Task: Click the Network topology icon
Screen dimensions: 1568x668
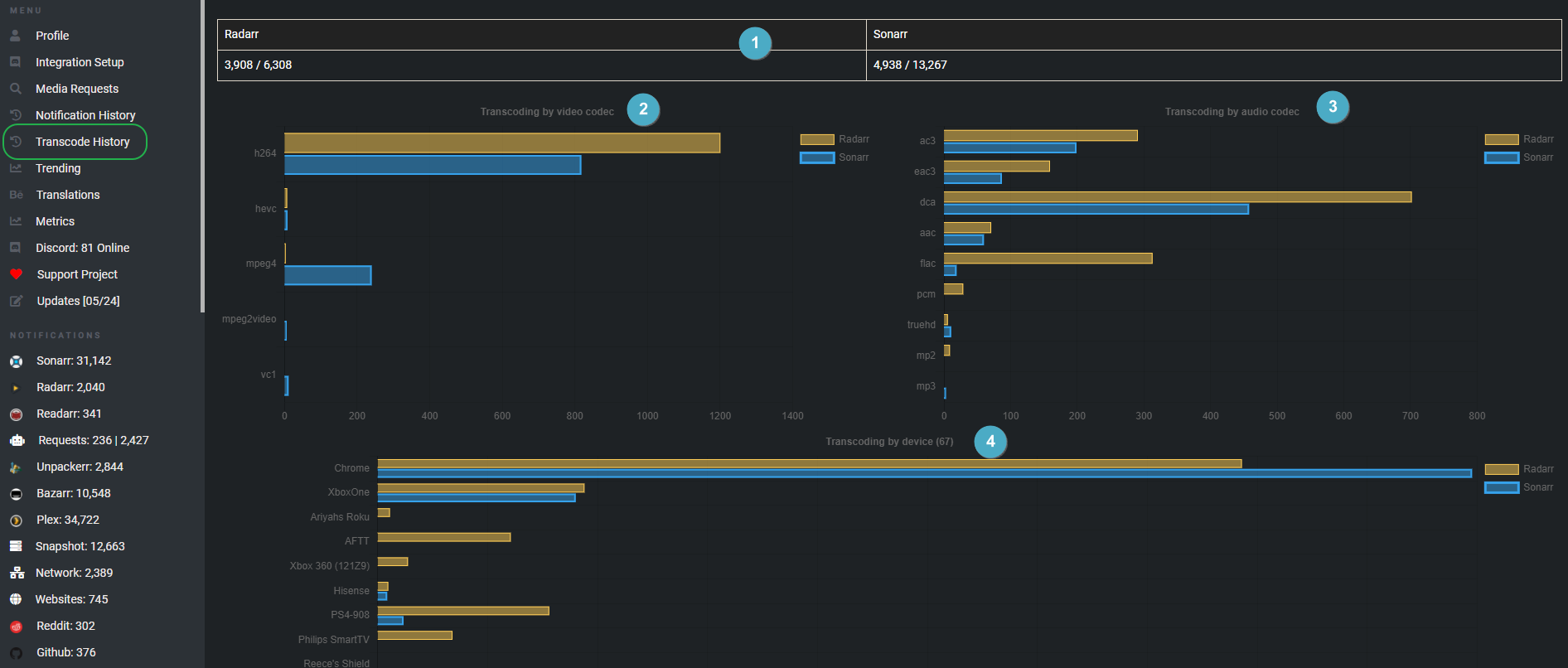Action: tap(17, 573)
